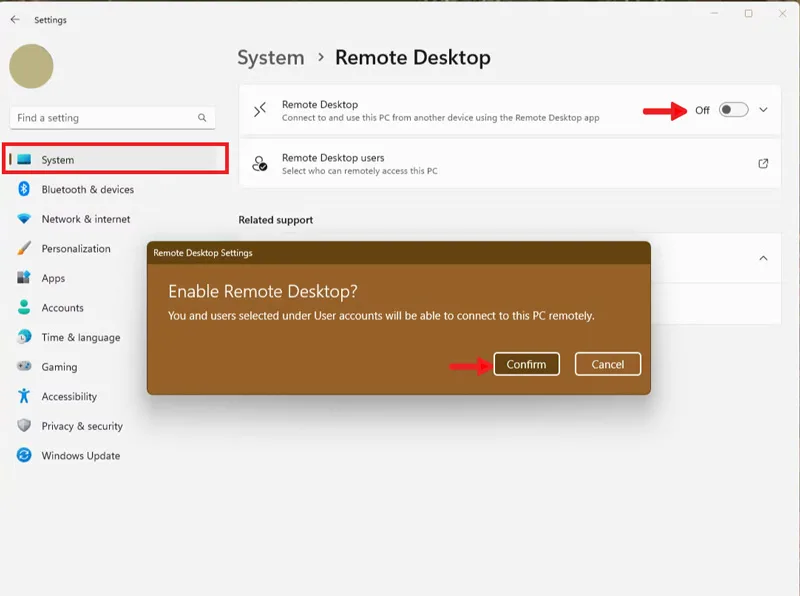800x596 pixels.
Task: Collapse the Related support section chevron
Action: point(763,258)
